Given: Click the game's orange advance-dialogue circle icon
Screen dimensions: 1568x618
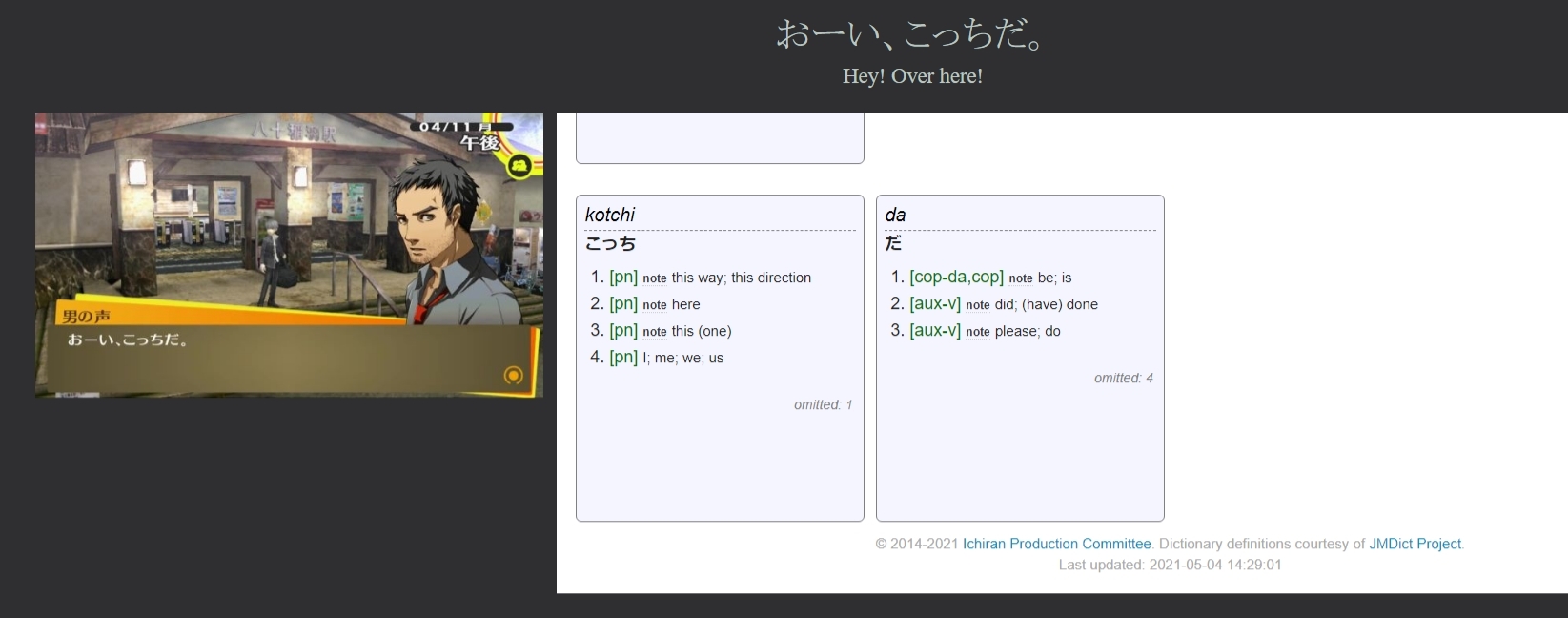Looking at the screenshot, I should point(513,375).
